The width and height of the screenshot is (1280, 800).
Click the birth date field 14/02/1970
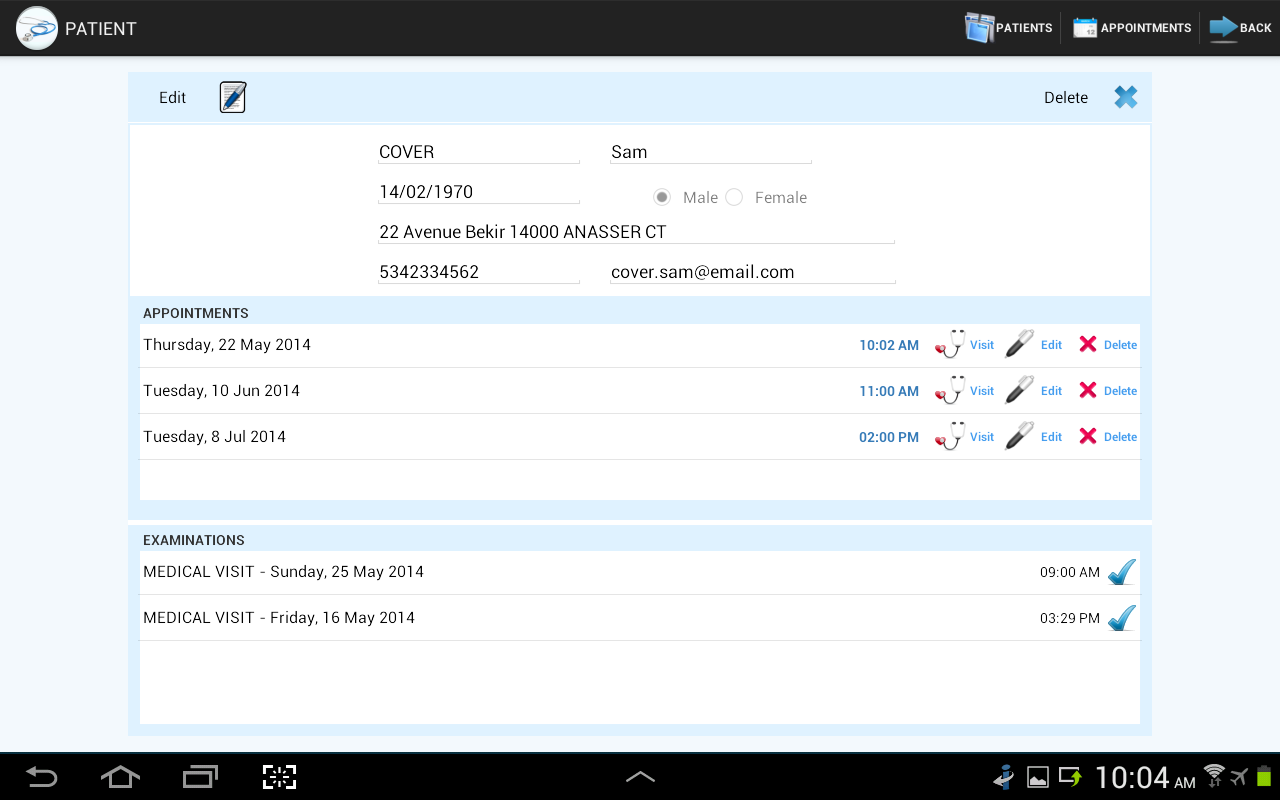pos(479,192)
